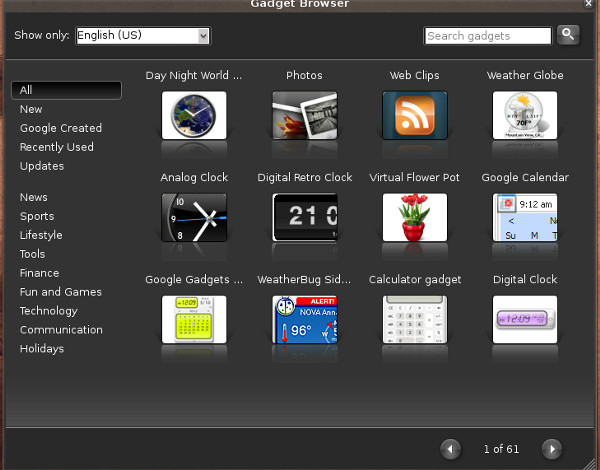Click the 'Google Calendar' gadget title
Image resolution: width=600 pixels, height=470 pixels.
(x=525, y=178)
